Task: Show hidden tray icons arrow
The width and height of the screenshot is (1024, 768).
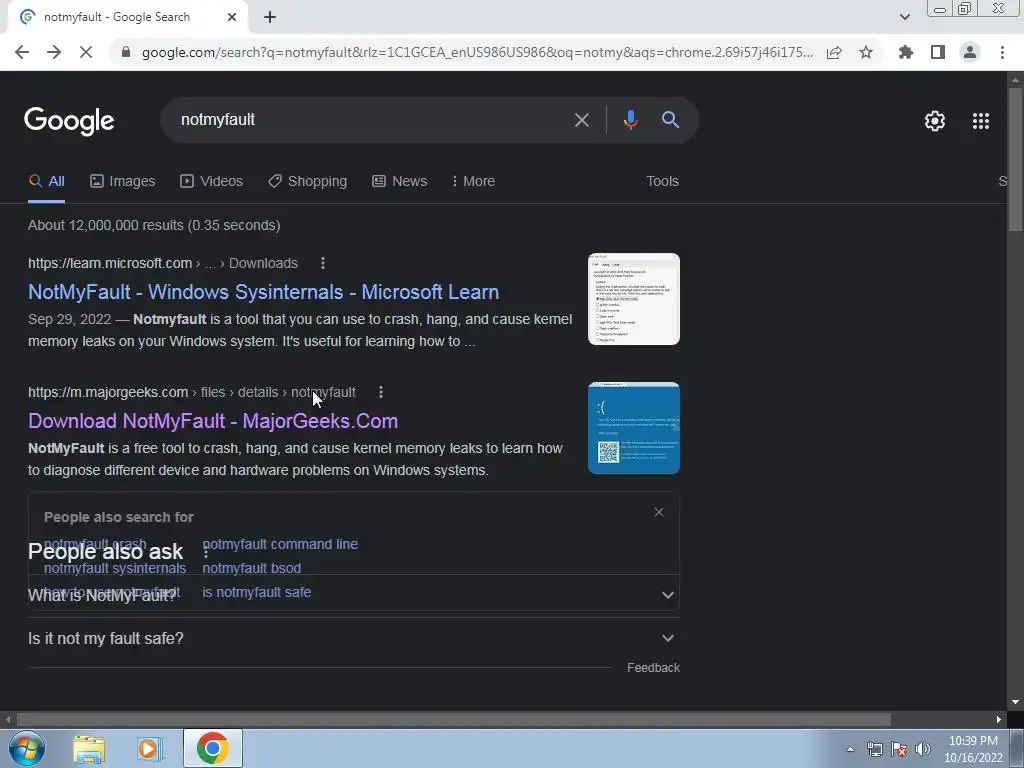Action: point(850,749)
